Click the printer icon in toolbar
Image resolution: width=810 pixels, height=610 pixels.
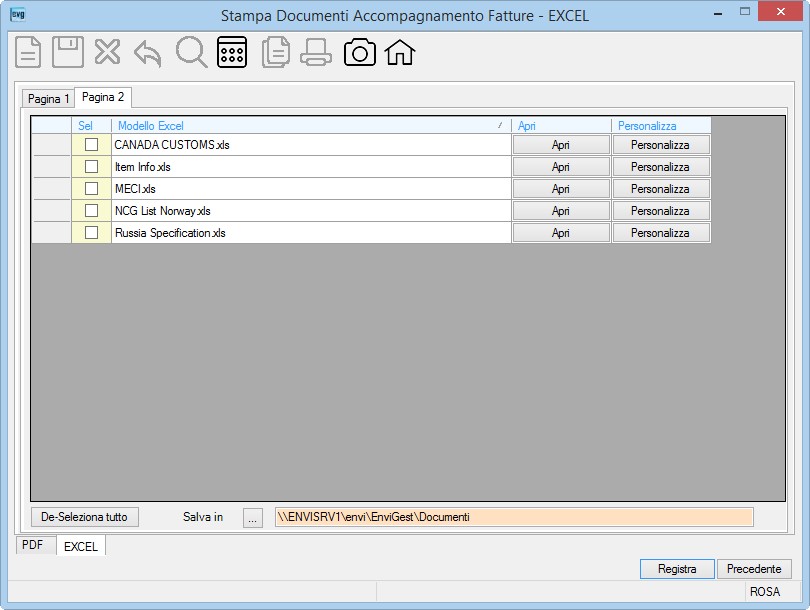316,52
